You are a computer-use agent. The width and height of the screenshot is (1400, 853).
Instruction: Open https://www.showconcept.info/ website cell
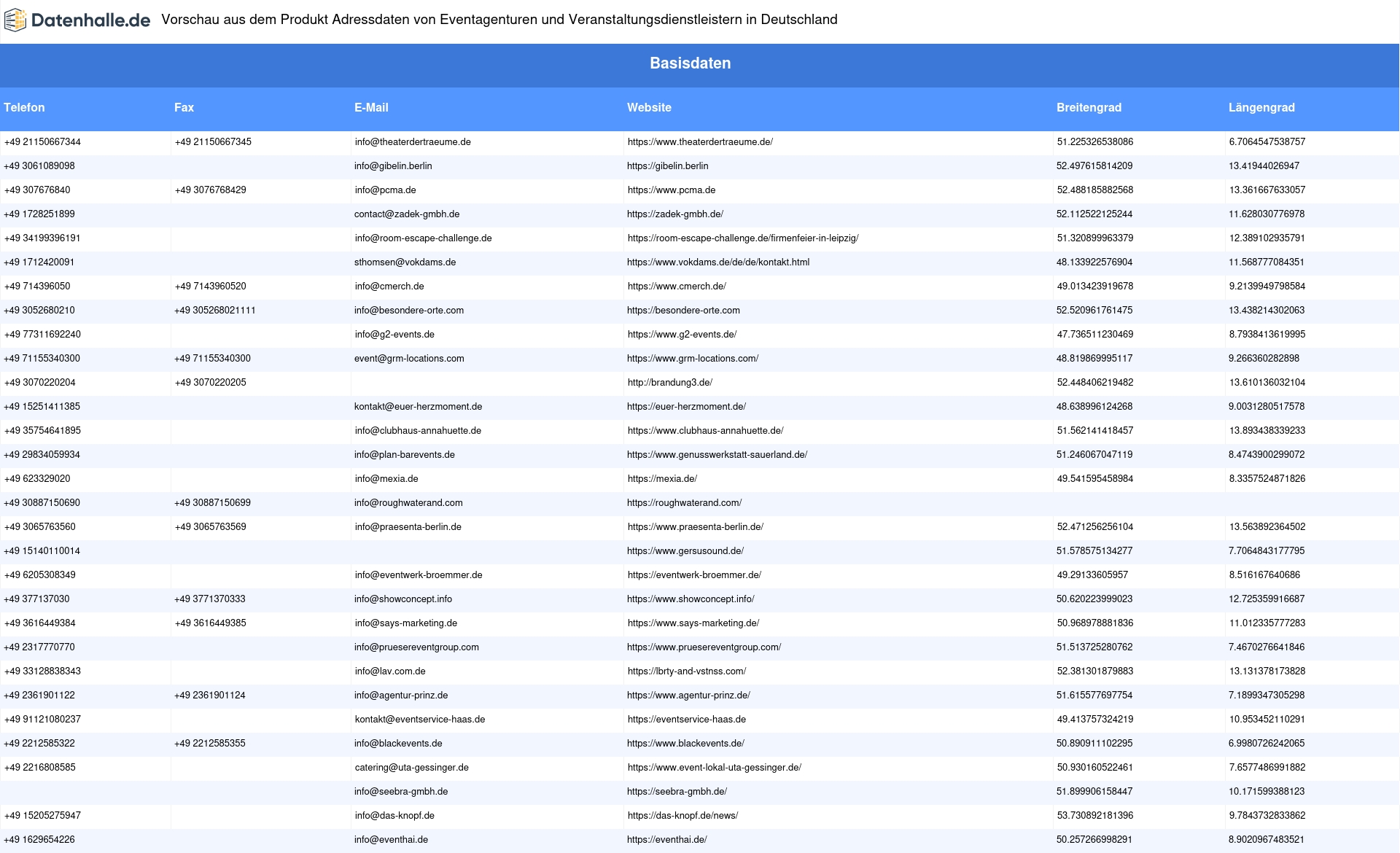(x=691, y=599)
